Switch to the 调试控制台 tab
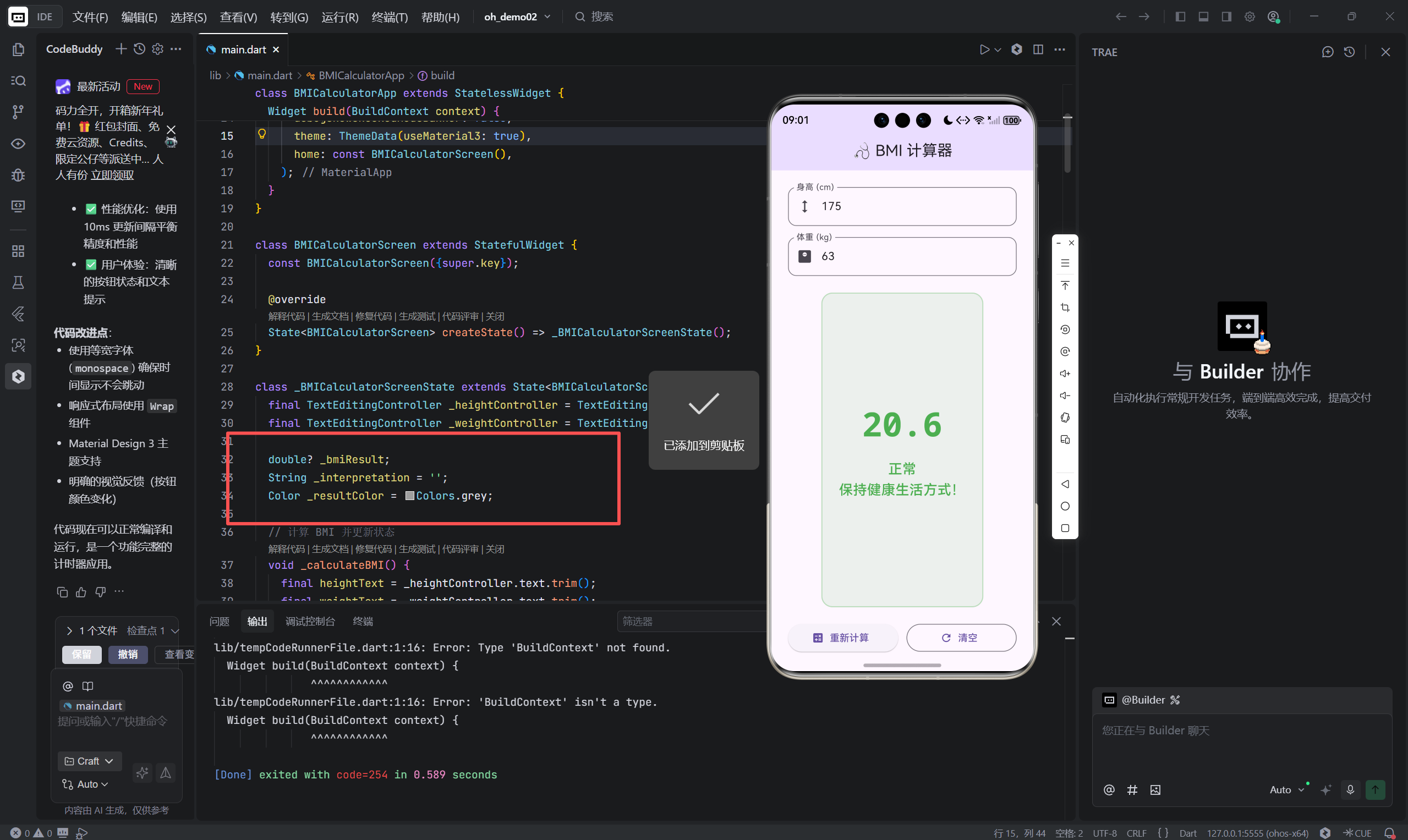1408x840 pixels. [310, 622]
